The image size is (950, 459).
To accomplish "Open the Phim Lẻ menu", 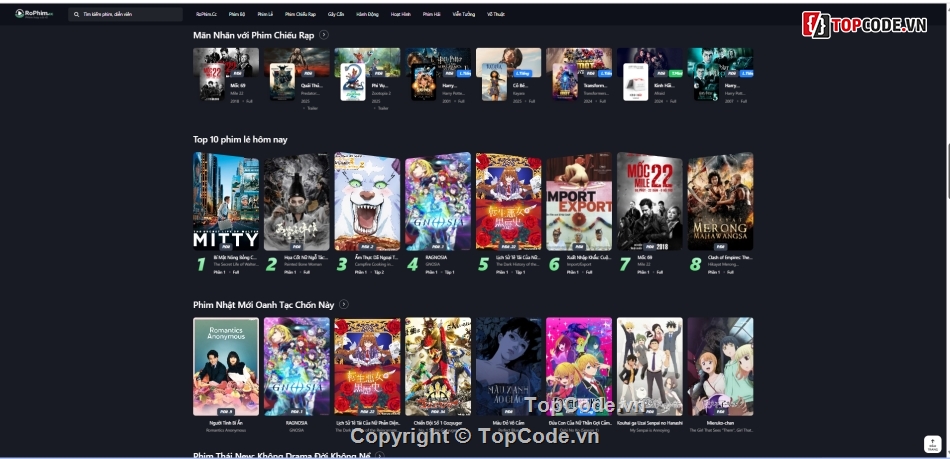I will [265, 15].
